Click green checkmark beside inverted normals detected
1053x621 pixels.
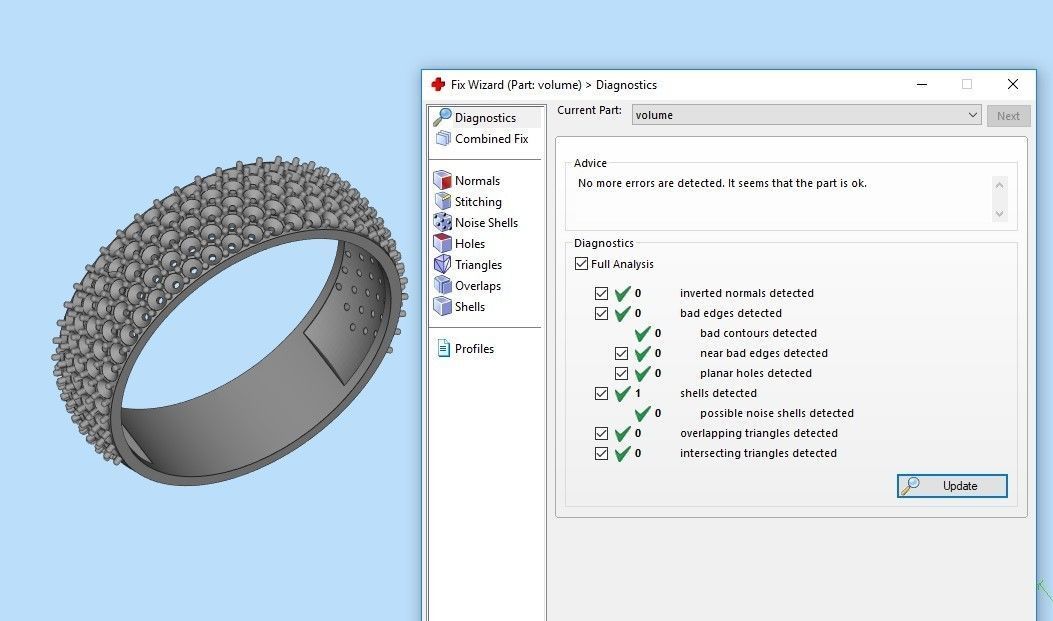[x=623, y=293]
